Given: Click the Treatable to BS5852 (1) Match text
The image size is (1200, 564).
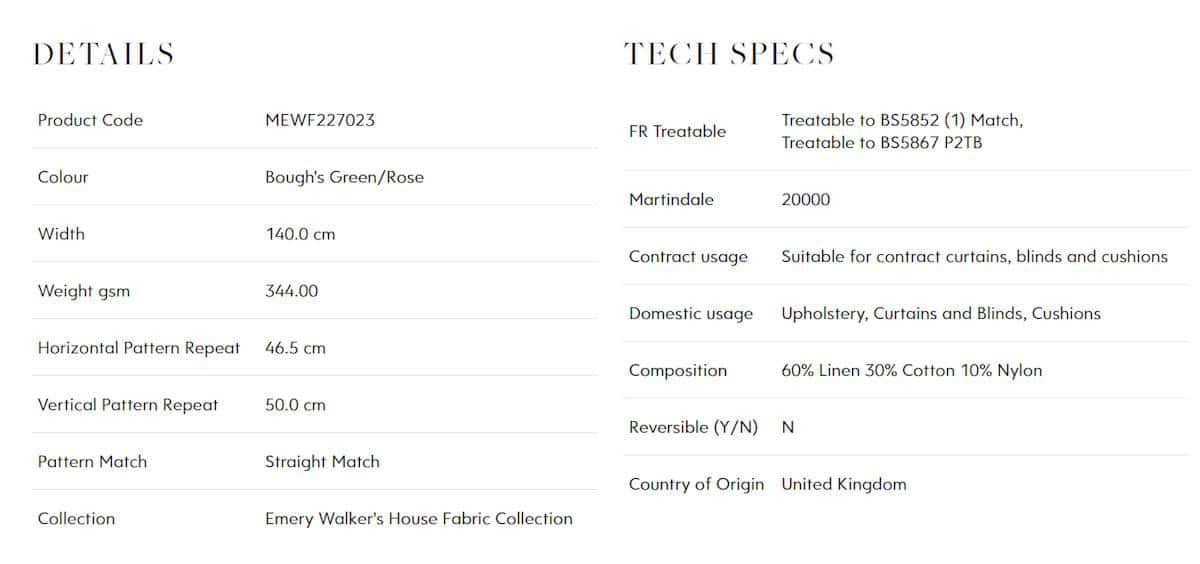Looking at the screenshot, I should pyautogui.click(x=902, y=120).
